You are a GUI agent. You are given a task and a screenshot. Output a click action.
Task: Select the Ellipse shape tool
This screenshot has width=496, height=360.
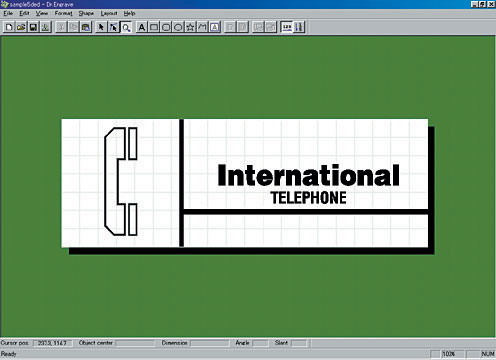click(x=178, y=27)
